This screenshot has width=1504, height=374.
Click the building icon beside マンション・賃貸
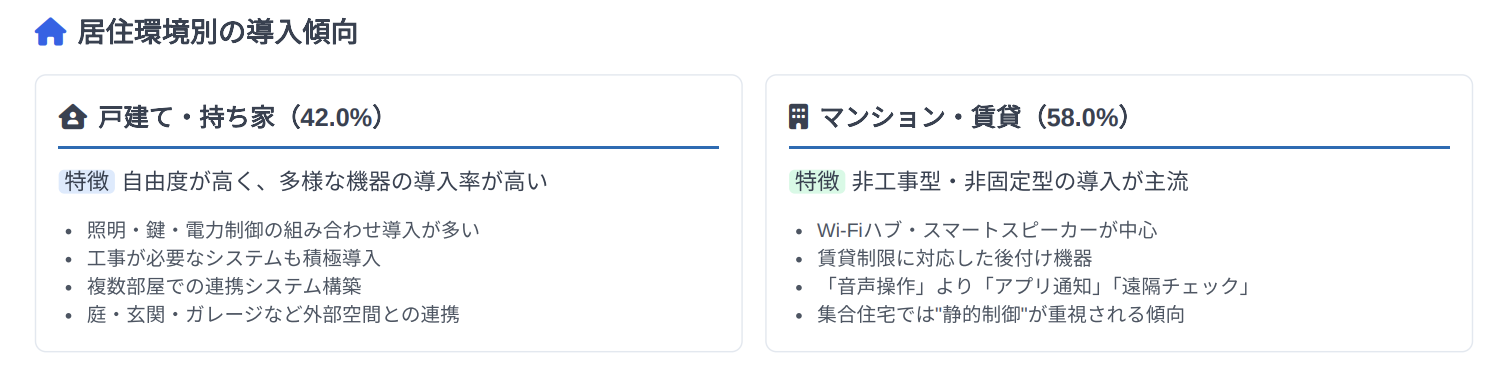[799, 117]
